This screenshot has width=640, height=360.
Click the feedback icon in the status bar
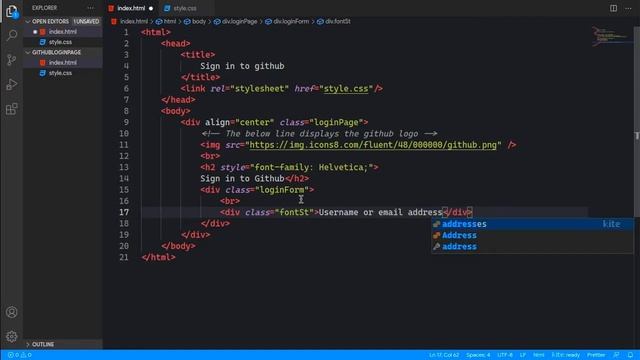[x=616, y=355]
